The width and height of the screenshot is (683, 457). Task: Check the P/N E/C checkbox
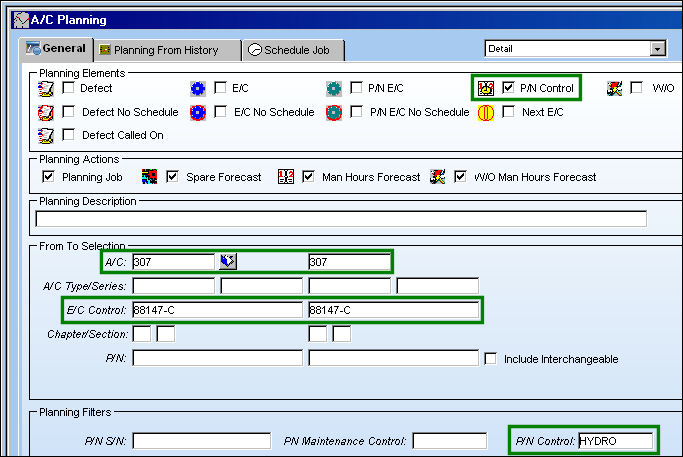point(356,88)
